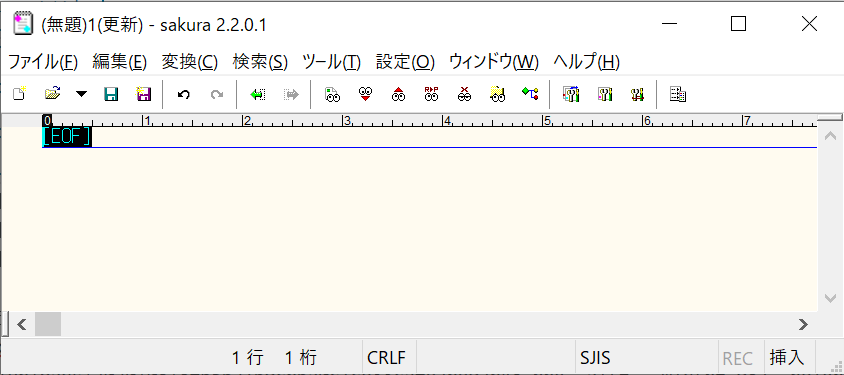
Task: Click the Replace (R>P) icon
Action: click(x=431, y=95)
